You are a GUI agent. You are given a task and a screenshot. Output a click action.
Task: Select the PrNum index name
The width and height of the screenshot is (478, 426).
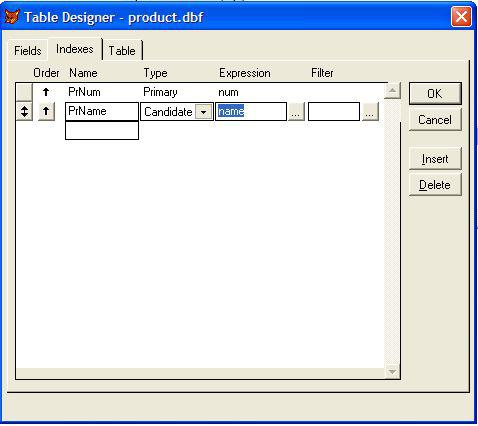[x=84, y=92]
